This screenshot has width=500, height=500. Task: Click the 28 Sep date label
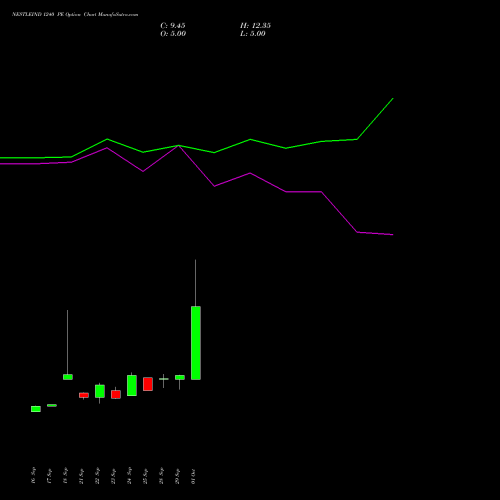(x=161, y=476)
